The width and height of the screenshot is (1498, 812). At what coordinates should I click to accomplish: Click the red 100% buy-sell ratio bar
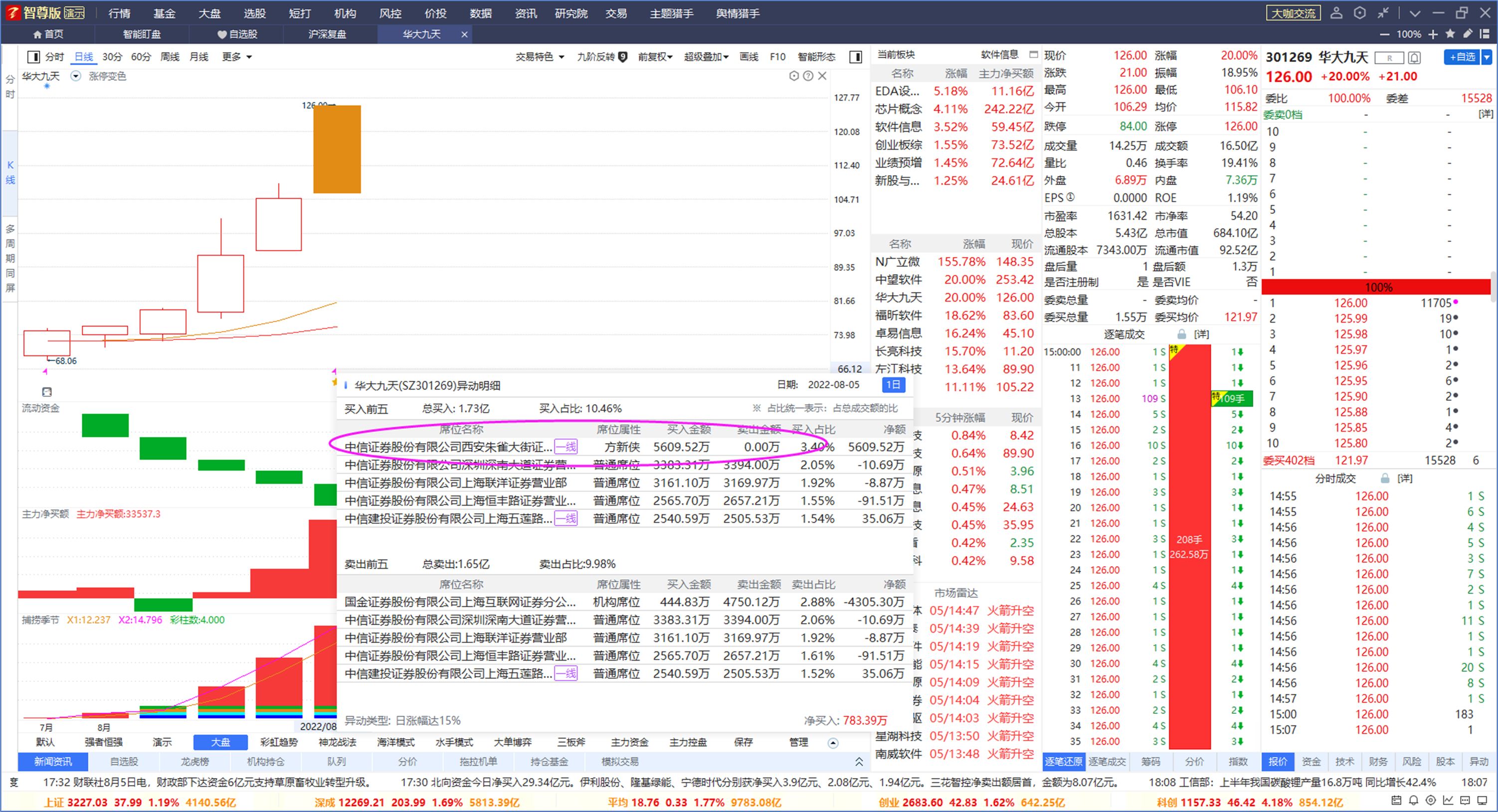point(1376,287)
